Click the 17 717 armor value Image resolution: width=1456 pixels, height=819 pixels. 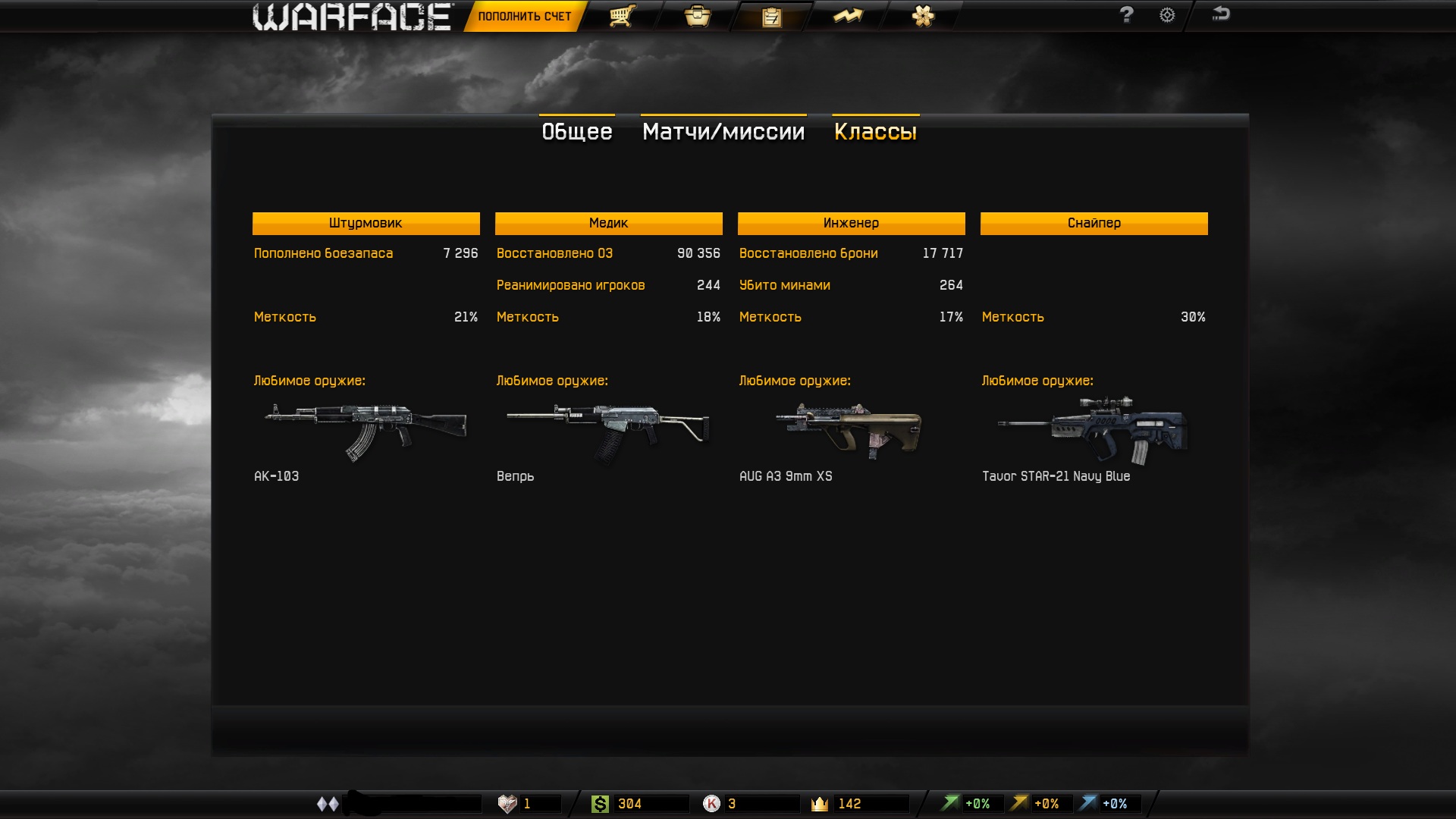click(x=943, y=253)
